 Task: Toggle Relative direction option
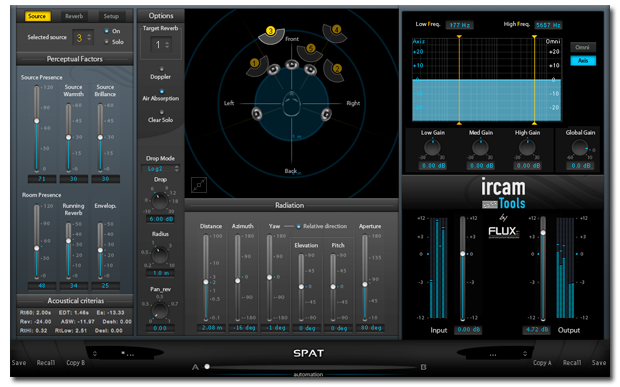(299, 227)
